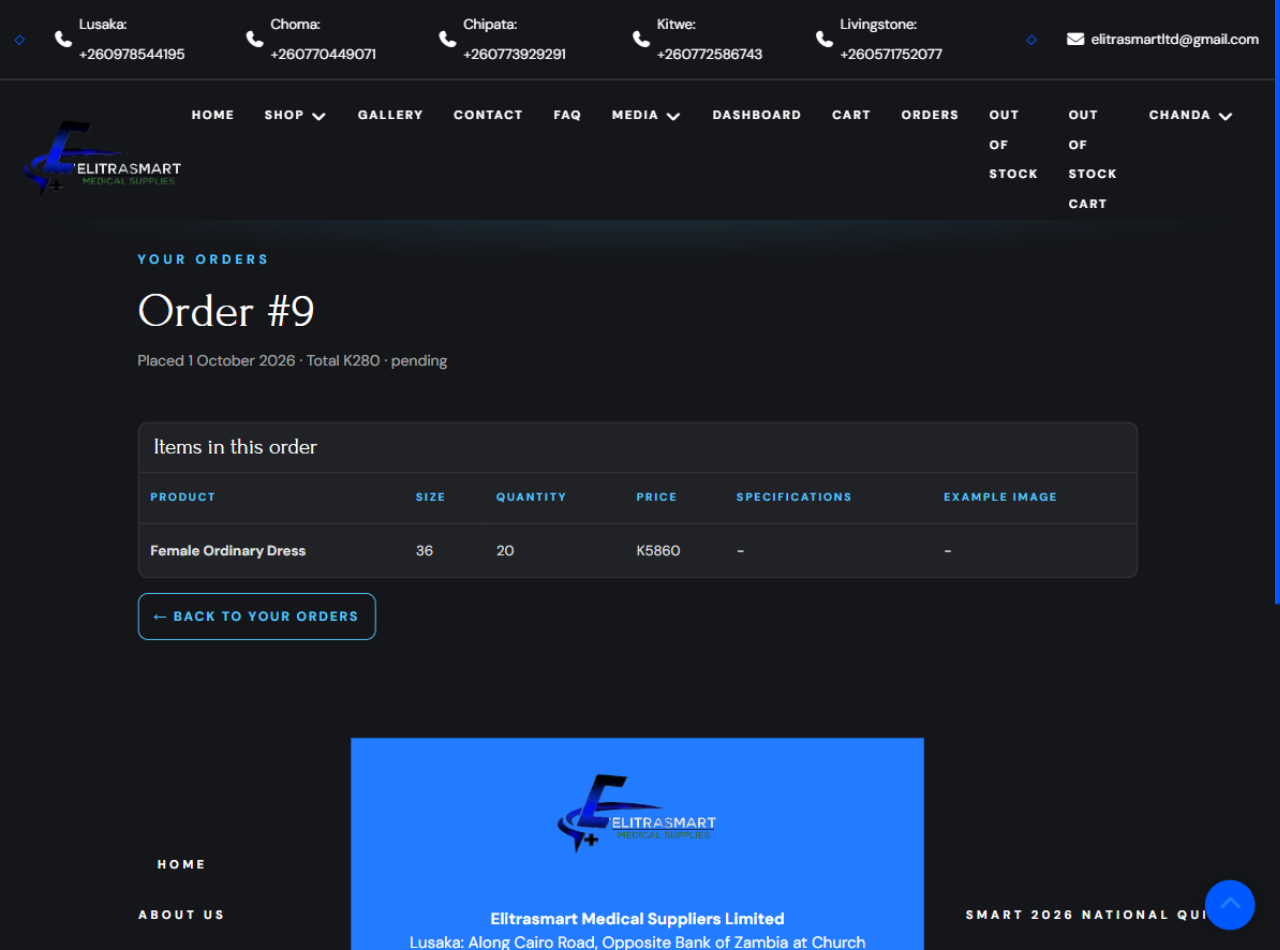Image resolution: width=1280 pixels, height=950 pixels.
Task: Click the footer About Us link
Action: point(181,914)
